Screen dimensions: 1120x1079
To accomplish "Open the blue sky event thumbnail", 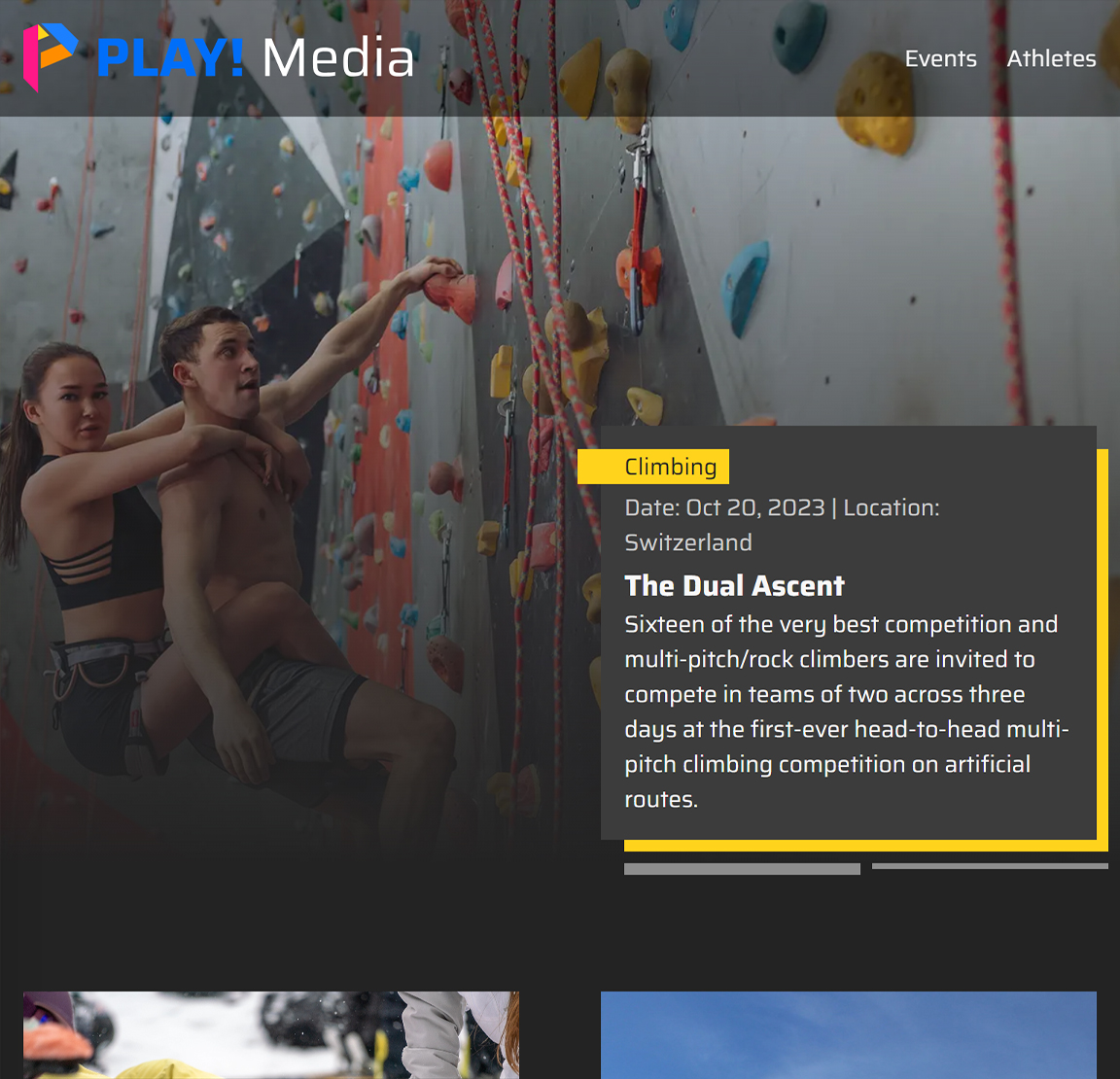I will [x=849, y=1034].
